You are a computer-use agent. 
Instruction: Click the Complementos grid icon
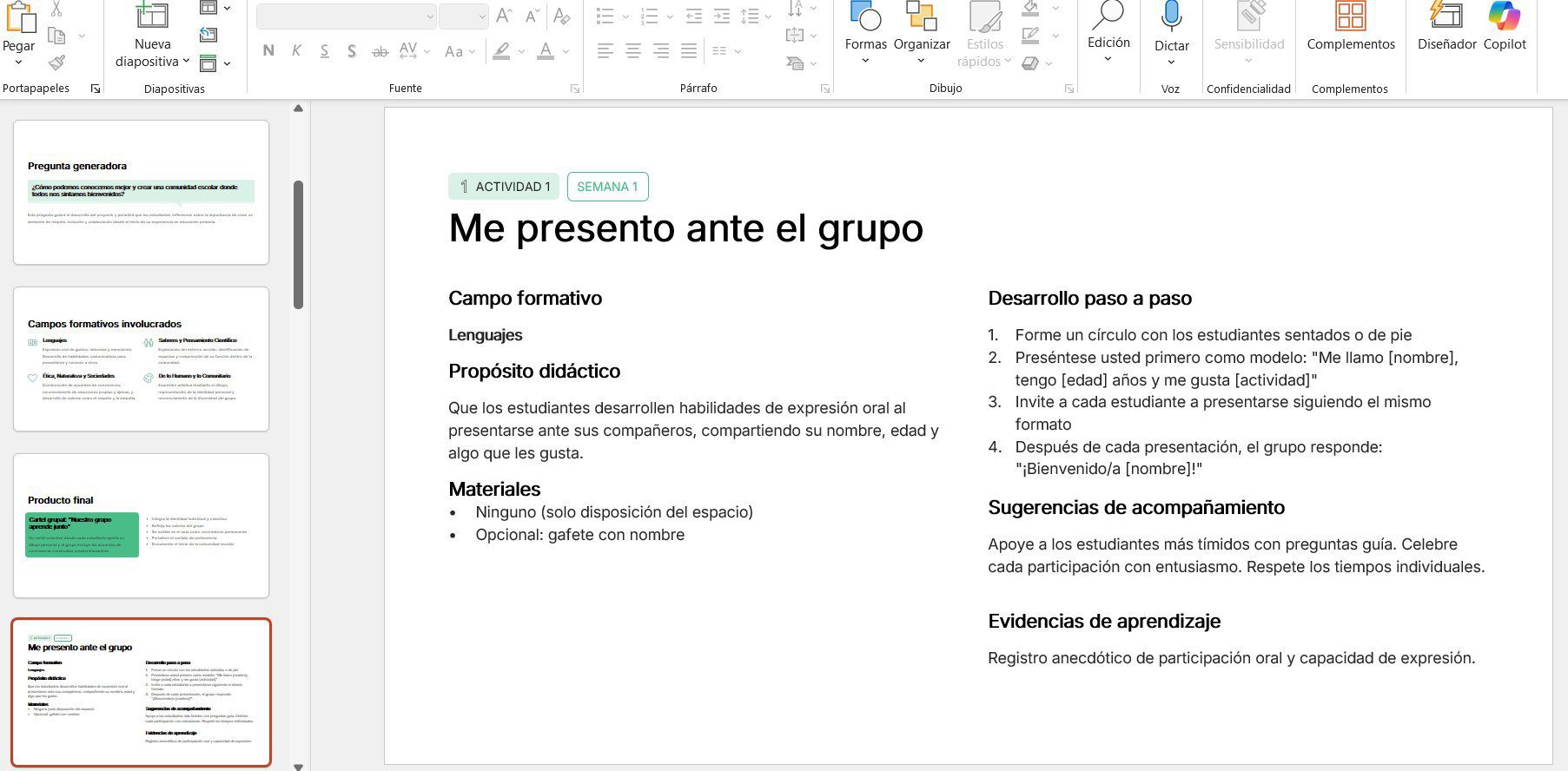(x=1350, y=16)
